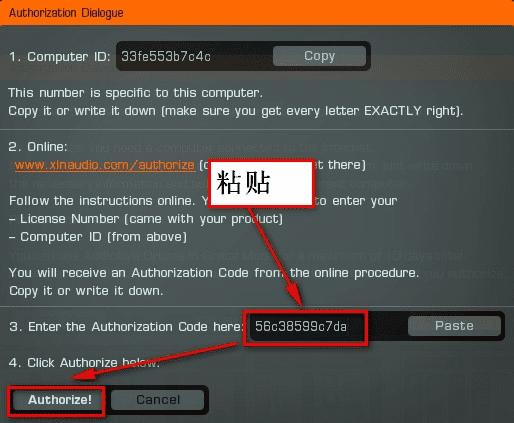Select the Computer ID value field
514x423 pixels.
point(194,56)
